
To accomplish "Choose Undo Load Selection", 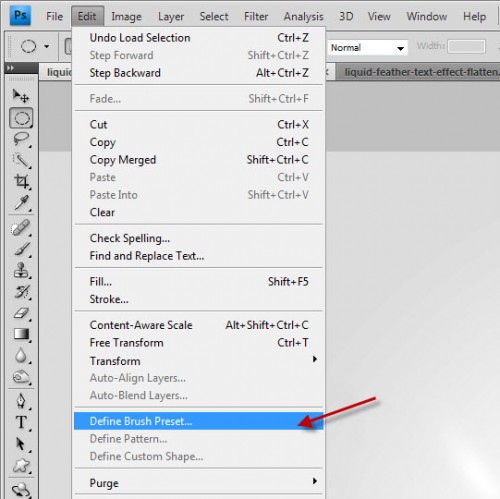I will 198,38.
